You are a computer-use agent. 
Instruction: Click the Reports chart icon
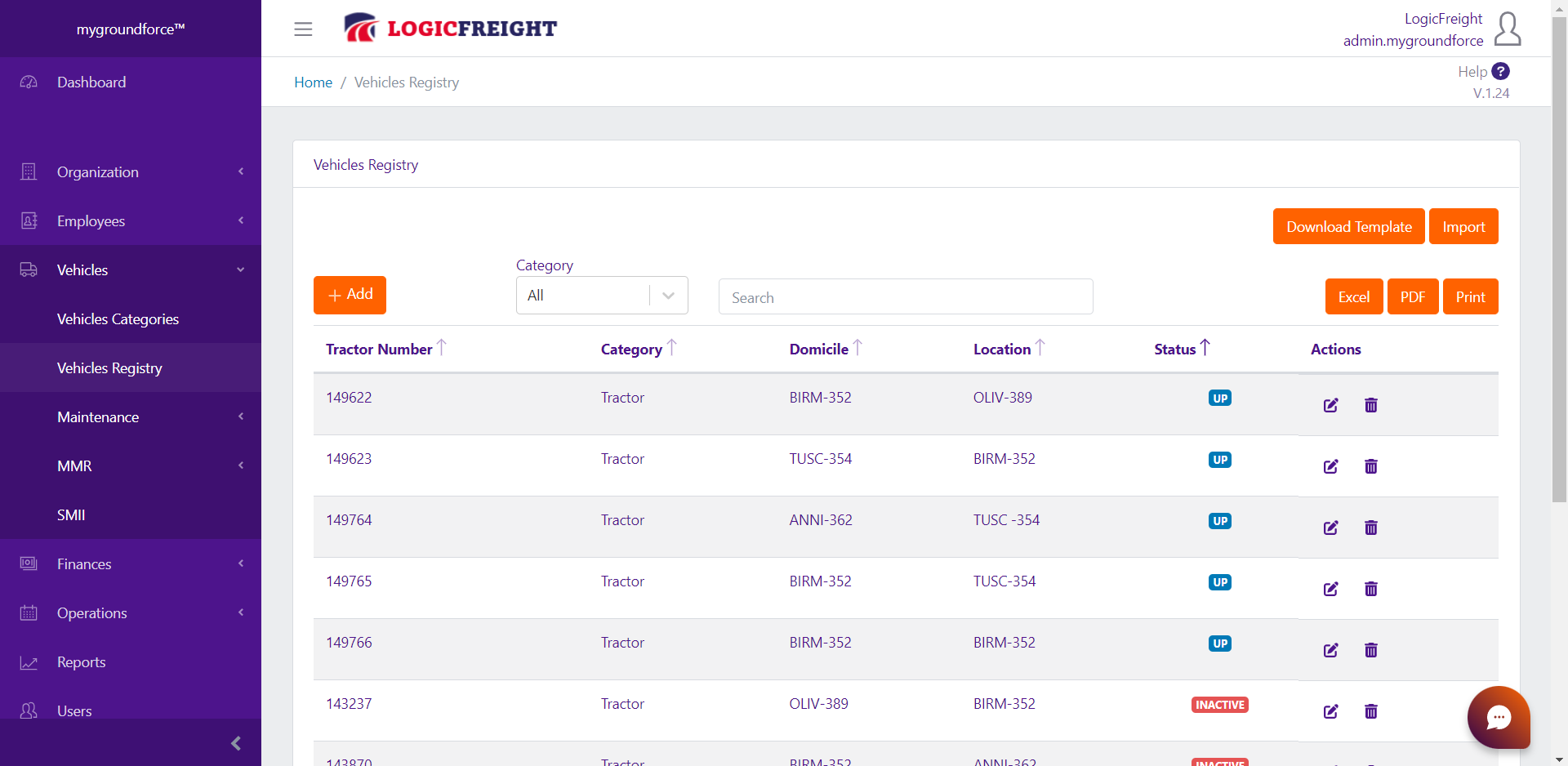point(29,662)
